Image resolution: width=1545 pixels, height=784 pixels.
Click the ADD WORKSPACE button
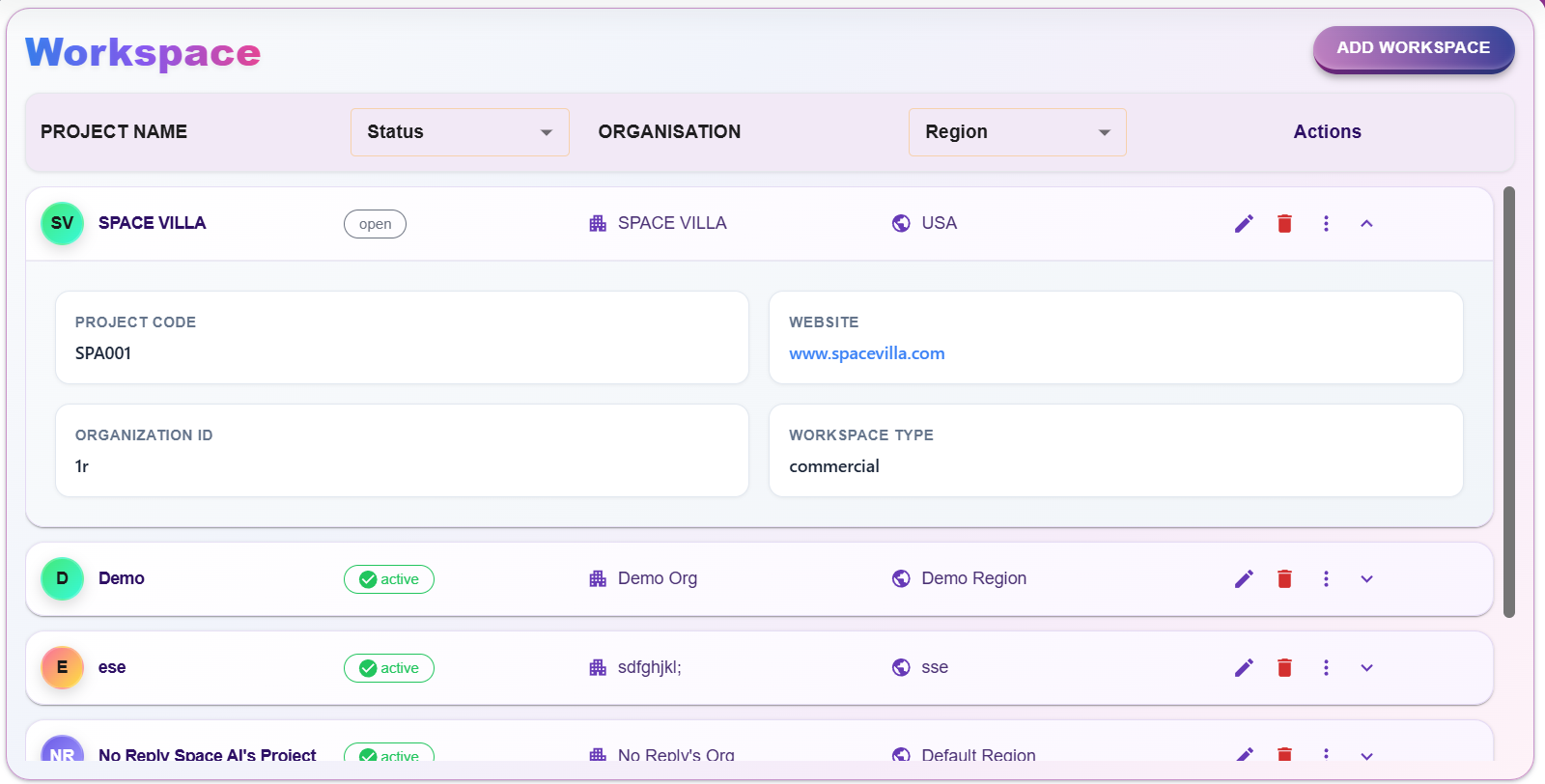(x=1413, y=48)
